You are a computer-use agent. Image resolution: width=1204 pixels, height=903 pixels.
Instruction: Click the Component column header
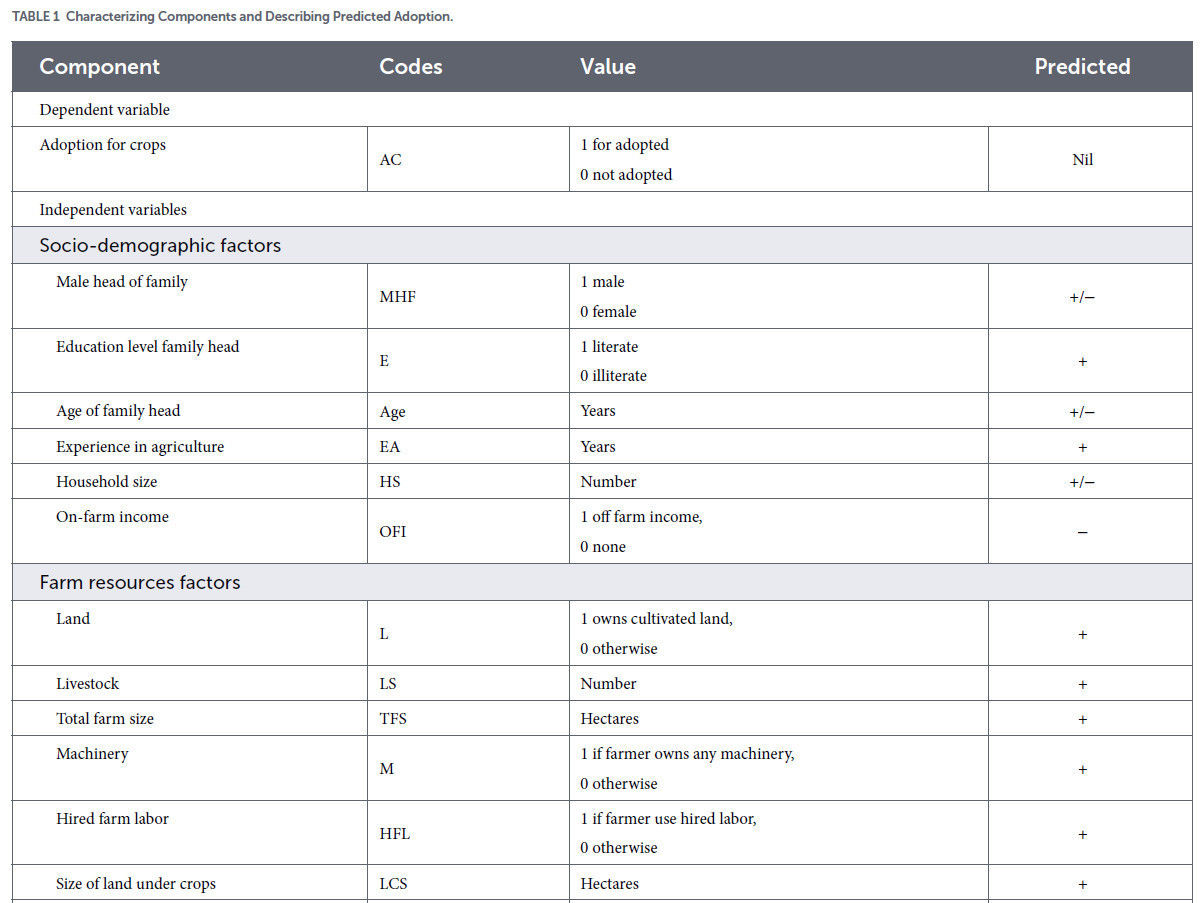[100, 67]
